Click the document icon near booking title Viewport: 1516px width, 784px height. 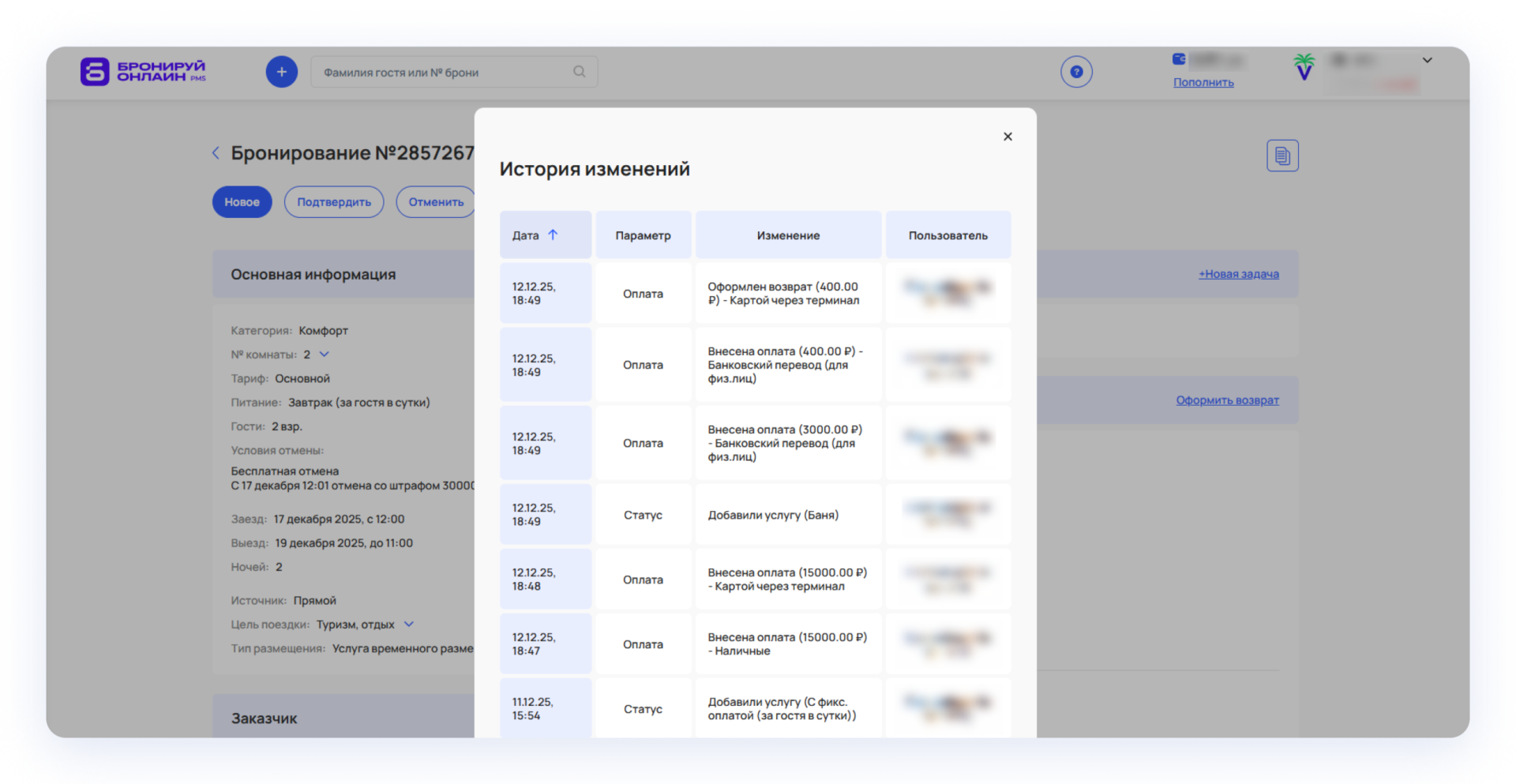[x=1281, y=156]
